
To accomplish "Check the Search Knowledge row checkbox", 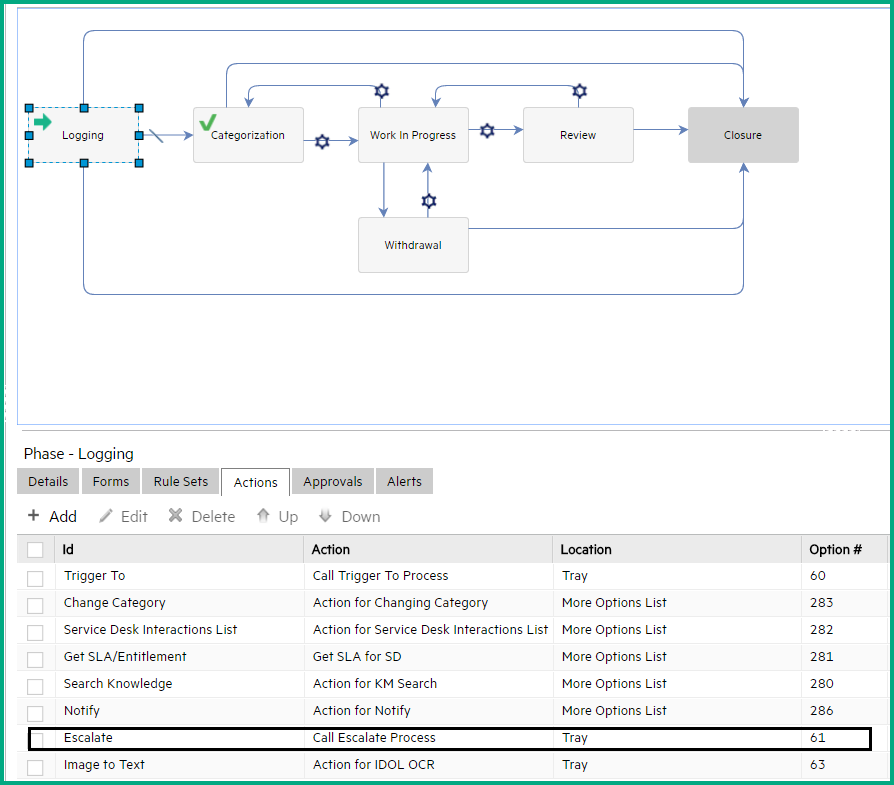I will click(x=35, y=686).
